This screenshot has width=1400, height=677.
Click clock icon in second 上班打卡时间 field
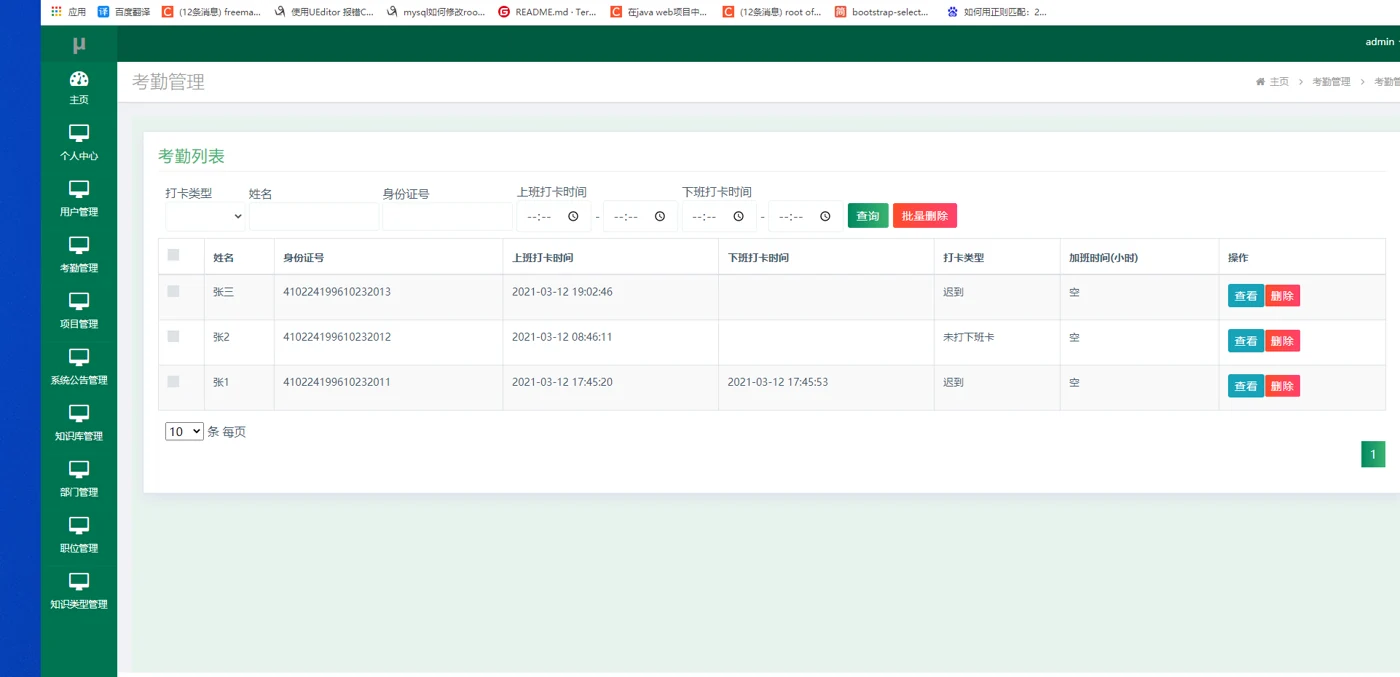coord(660,216)
